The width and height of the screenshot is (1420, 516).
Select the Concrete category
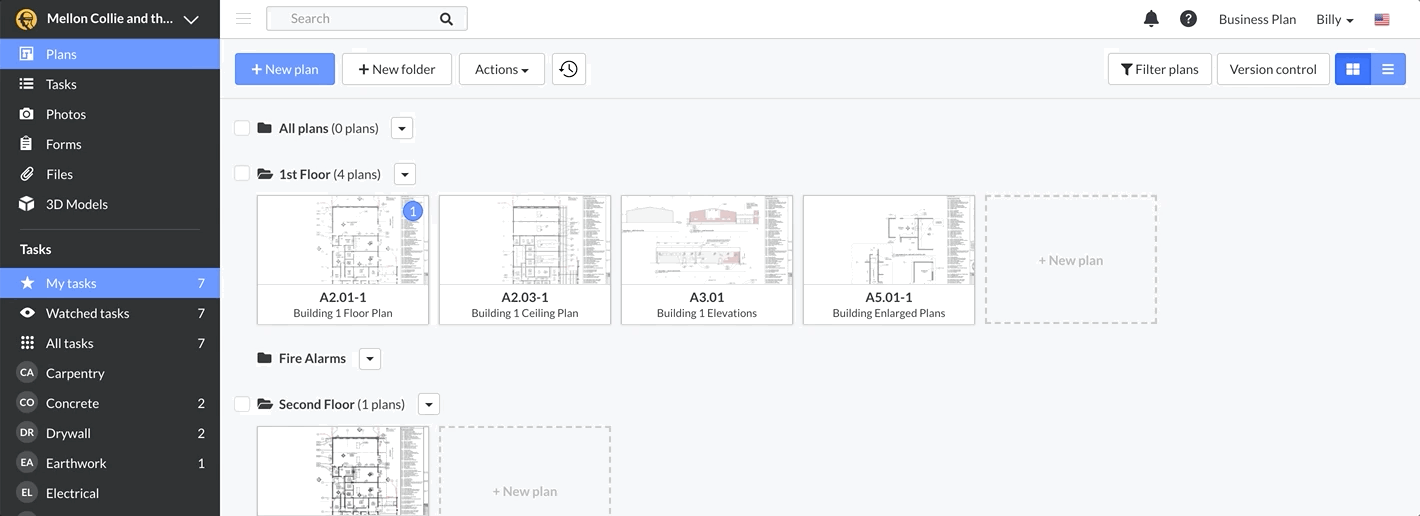click(110, 403)
